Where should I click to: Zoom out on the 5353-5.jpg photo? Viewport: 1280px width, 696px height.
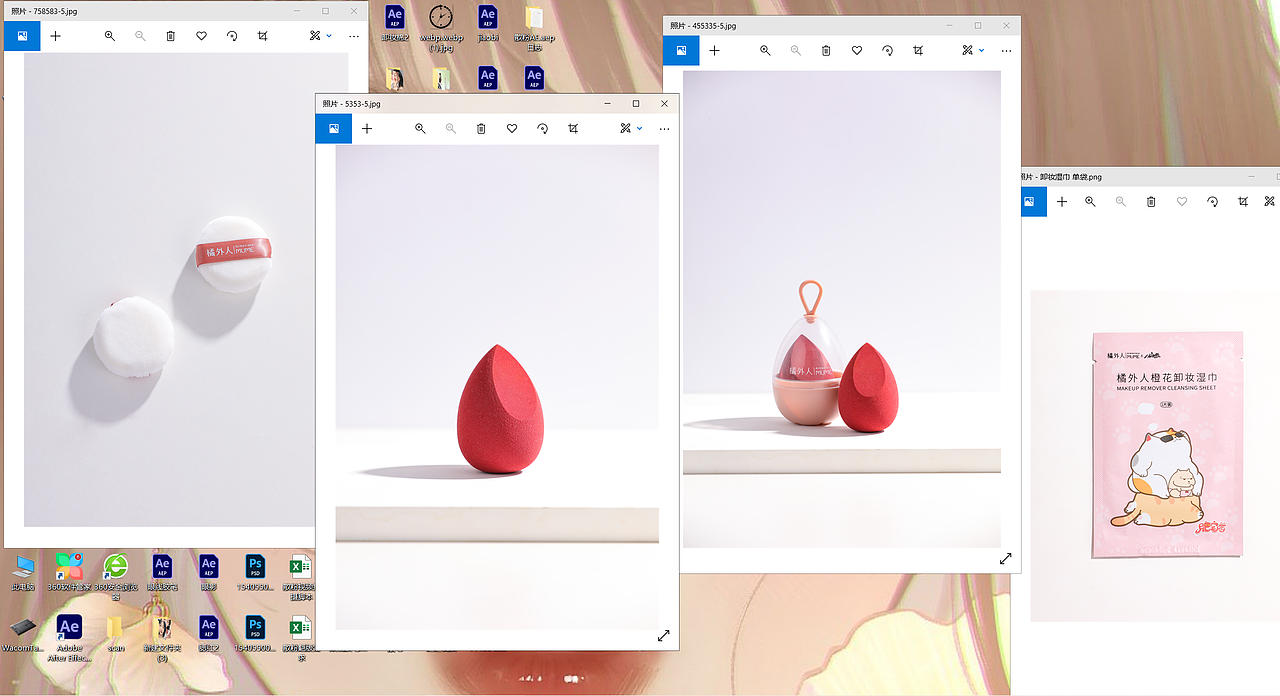point(451,129)
